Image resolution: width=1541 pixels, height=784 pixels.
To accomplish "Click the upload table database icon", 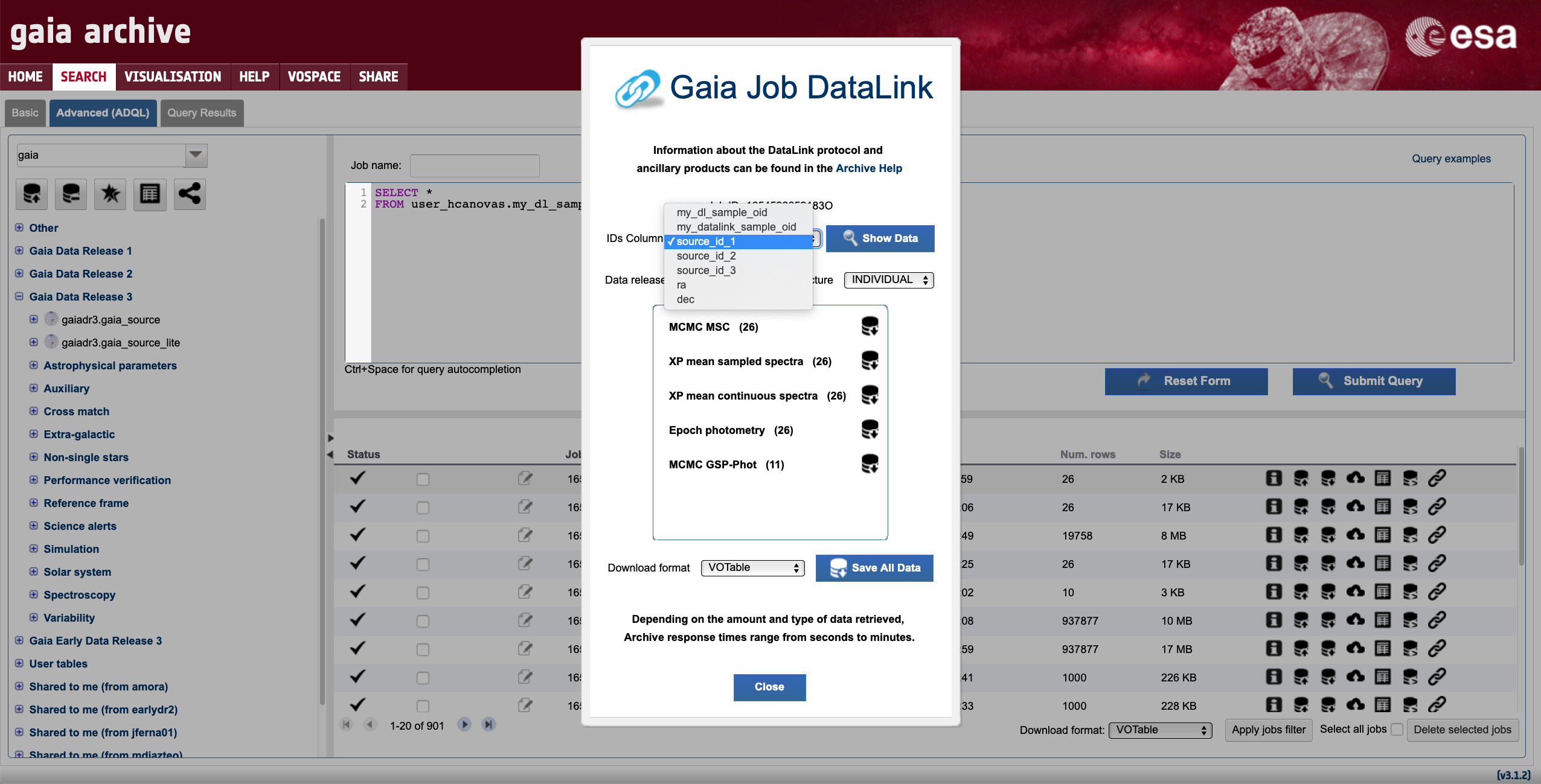I will point(31,194).
